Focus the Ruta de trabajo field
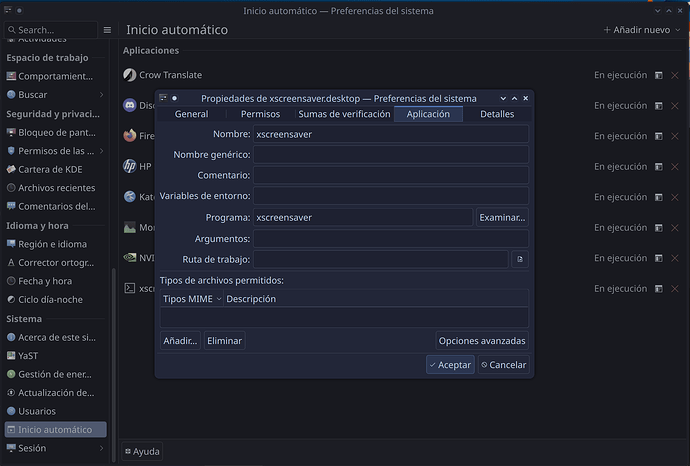The height and width of the screenshot is (466, 690). coord(381,259)
